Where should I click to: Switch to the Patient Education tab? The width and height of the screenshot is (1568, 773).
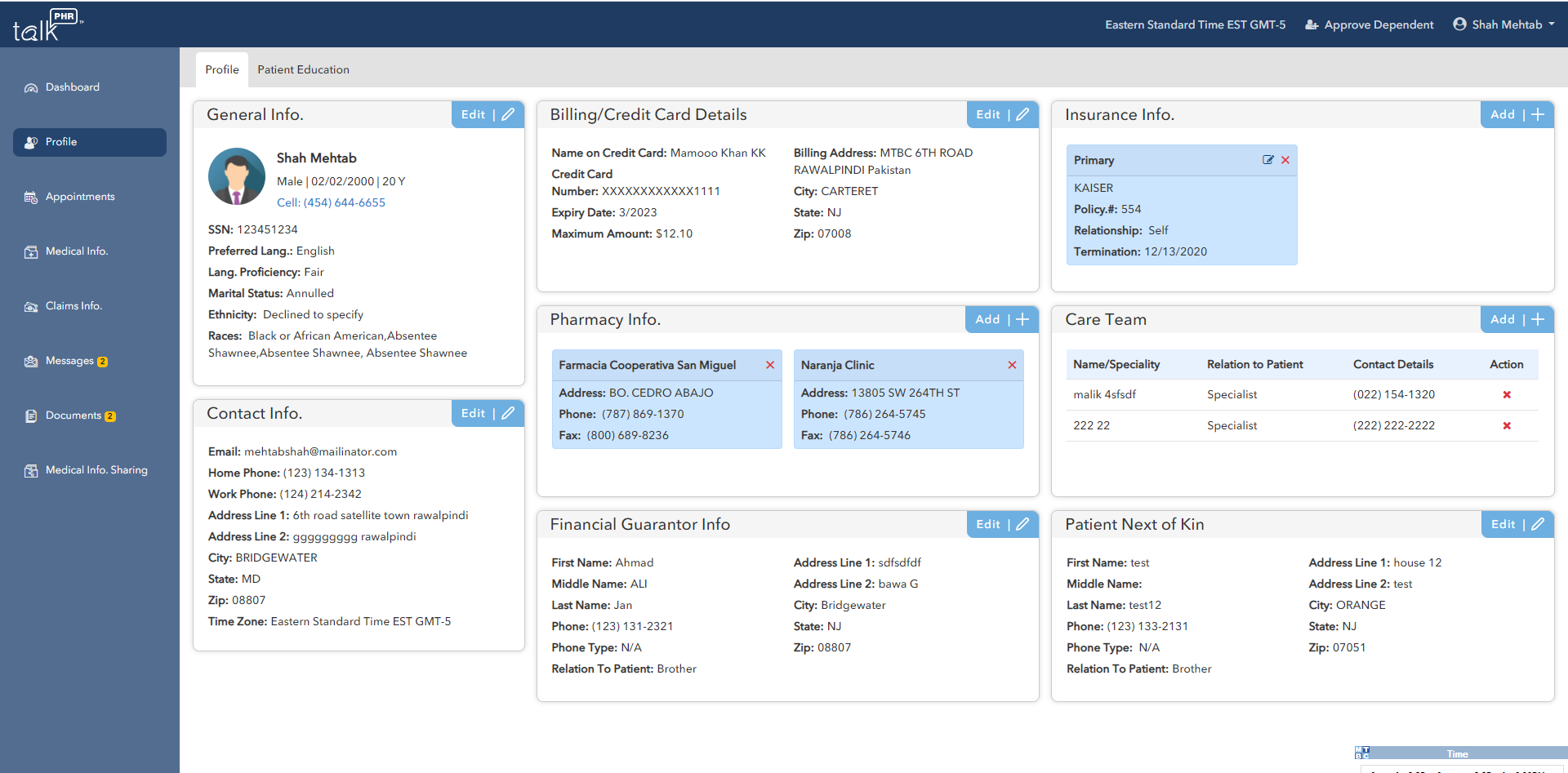[303, 70]
